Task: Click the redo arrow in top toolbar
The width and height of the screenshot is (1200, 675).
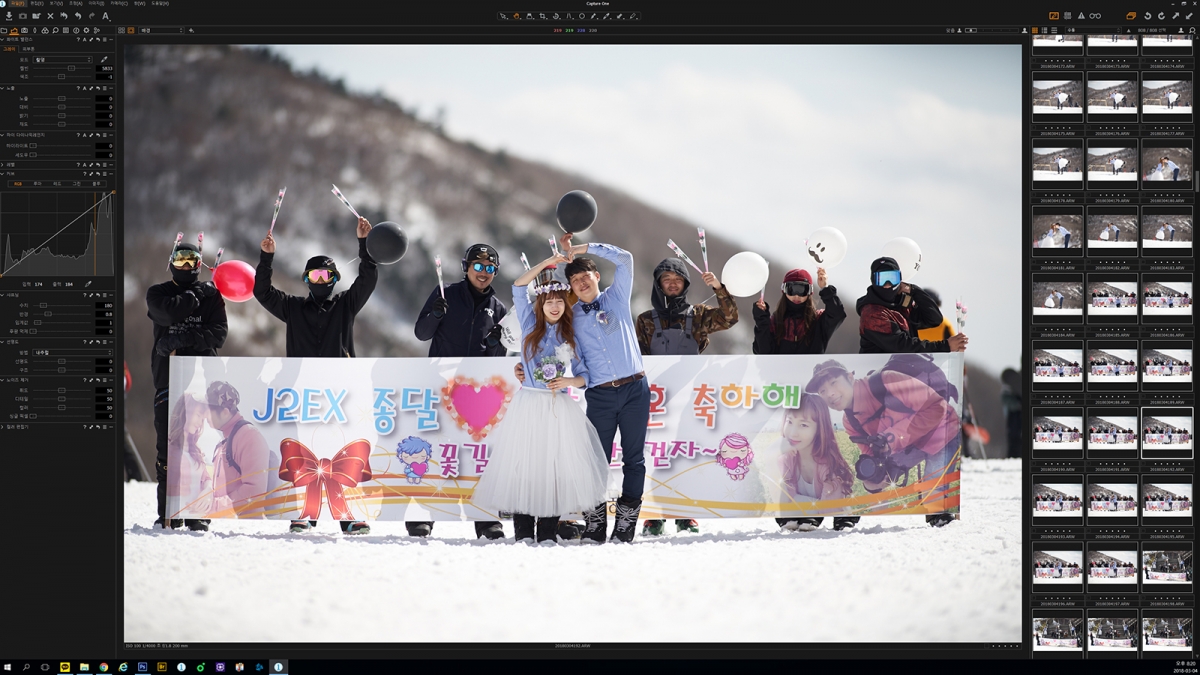Action: (92, 16)
